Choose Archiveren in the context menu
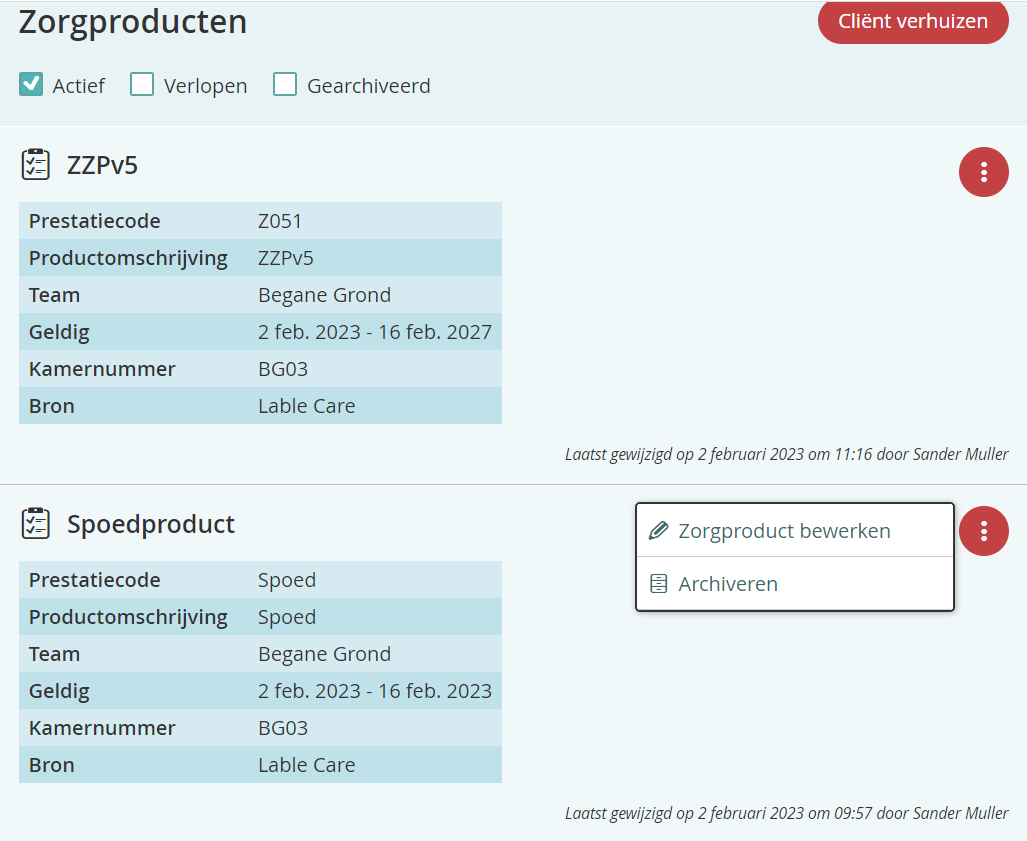The width and height of the screenshot is (1027, 841). click(x=728, y=584)
